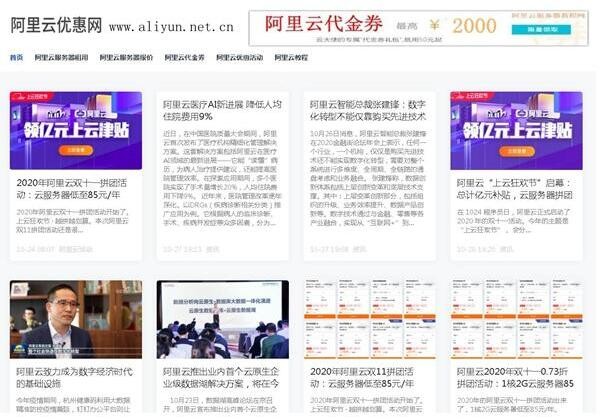Open the 阿里云服务器报价 nav item
600x419 pixels.
coord(126,57)
